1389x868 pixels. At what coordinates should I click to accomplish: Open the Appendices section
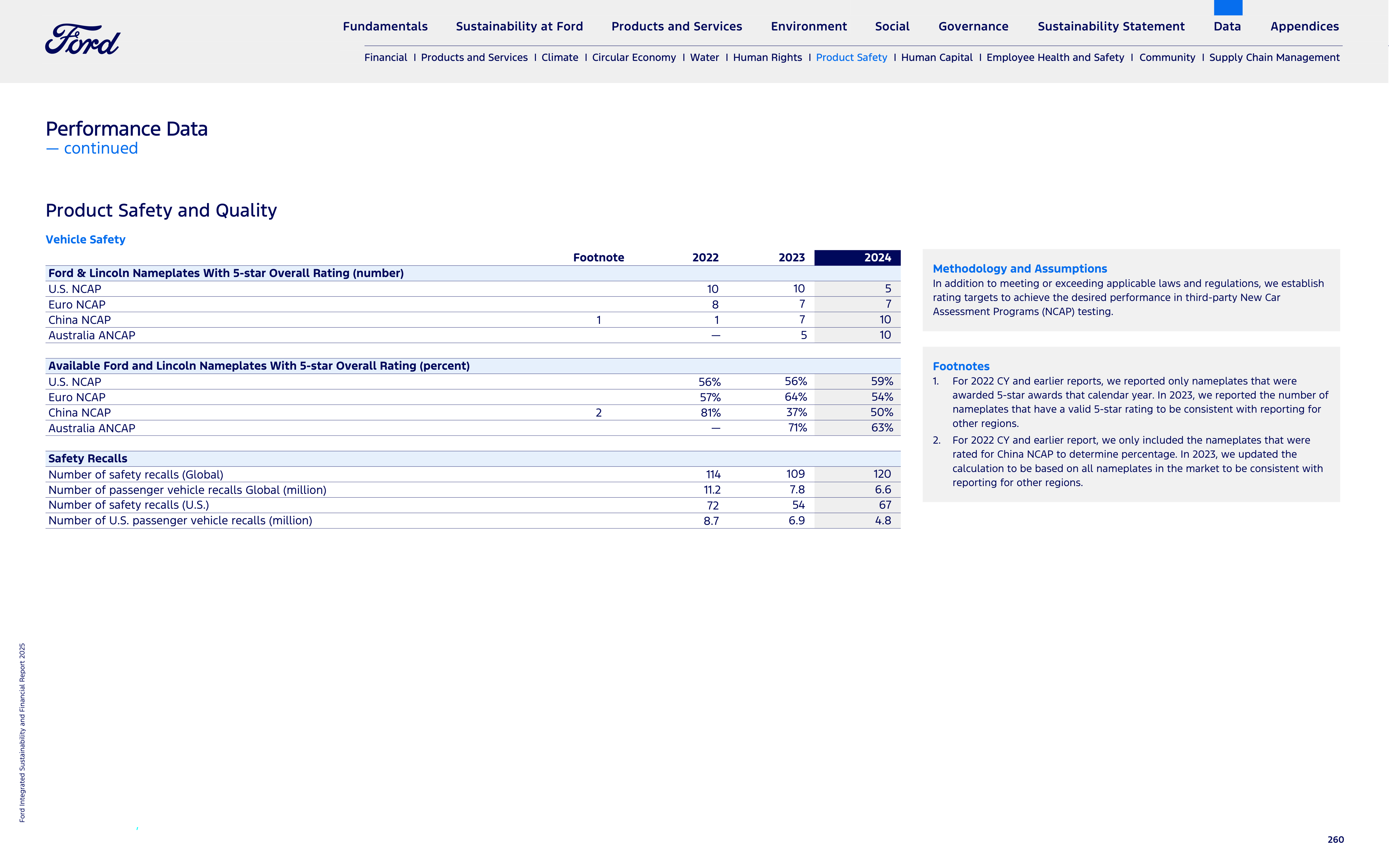tap(1304, 26)
